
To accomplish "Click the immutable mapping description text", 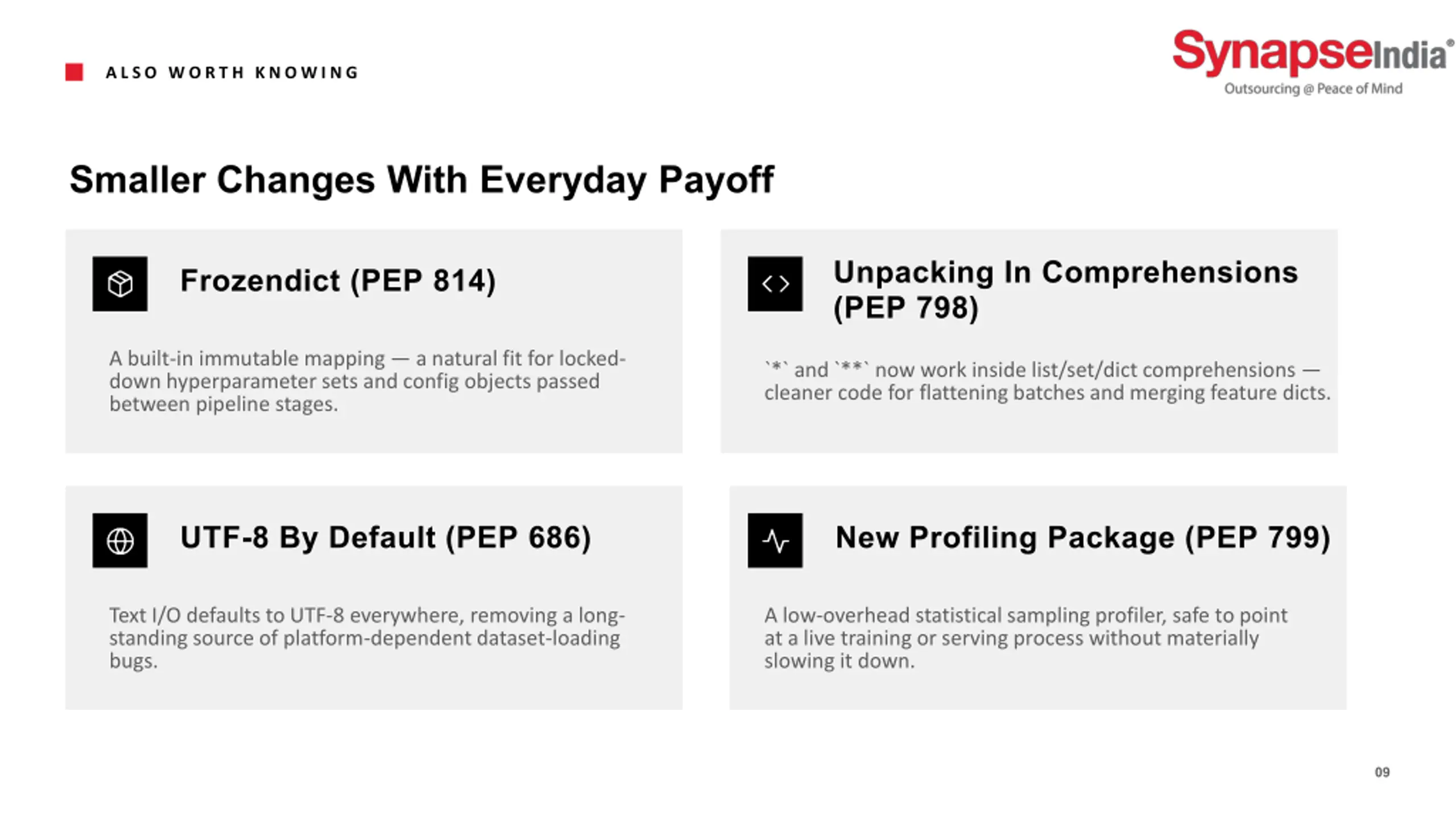I will (367, 381).
